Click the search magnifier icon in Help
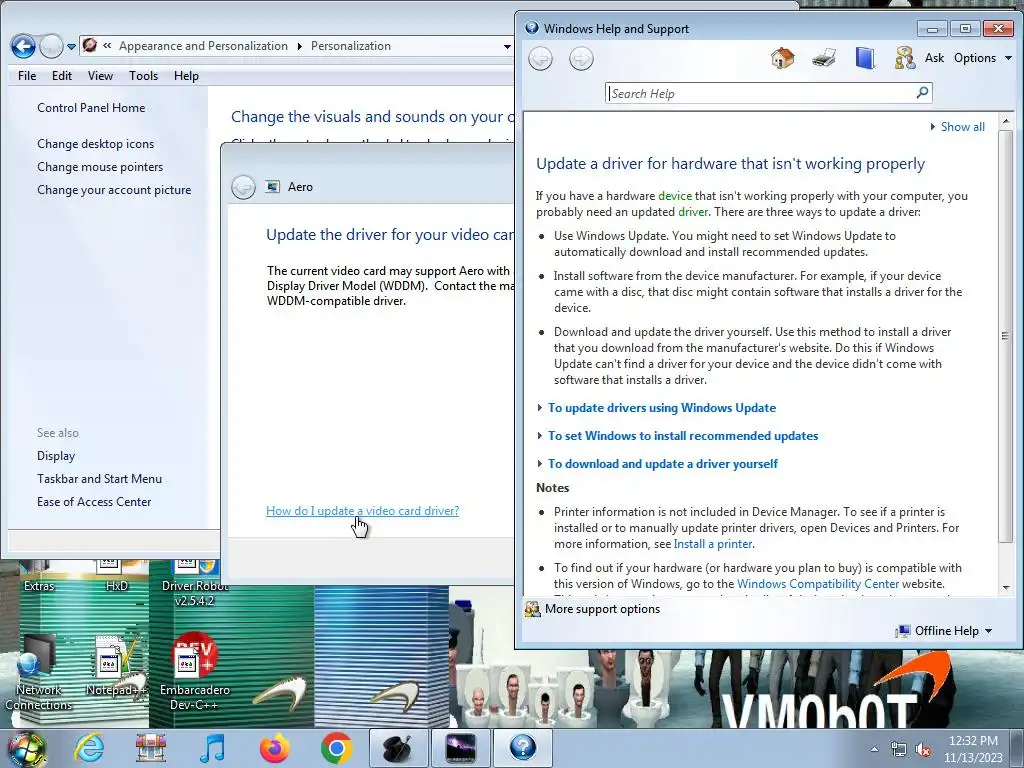 922,93
